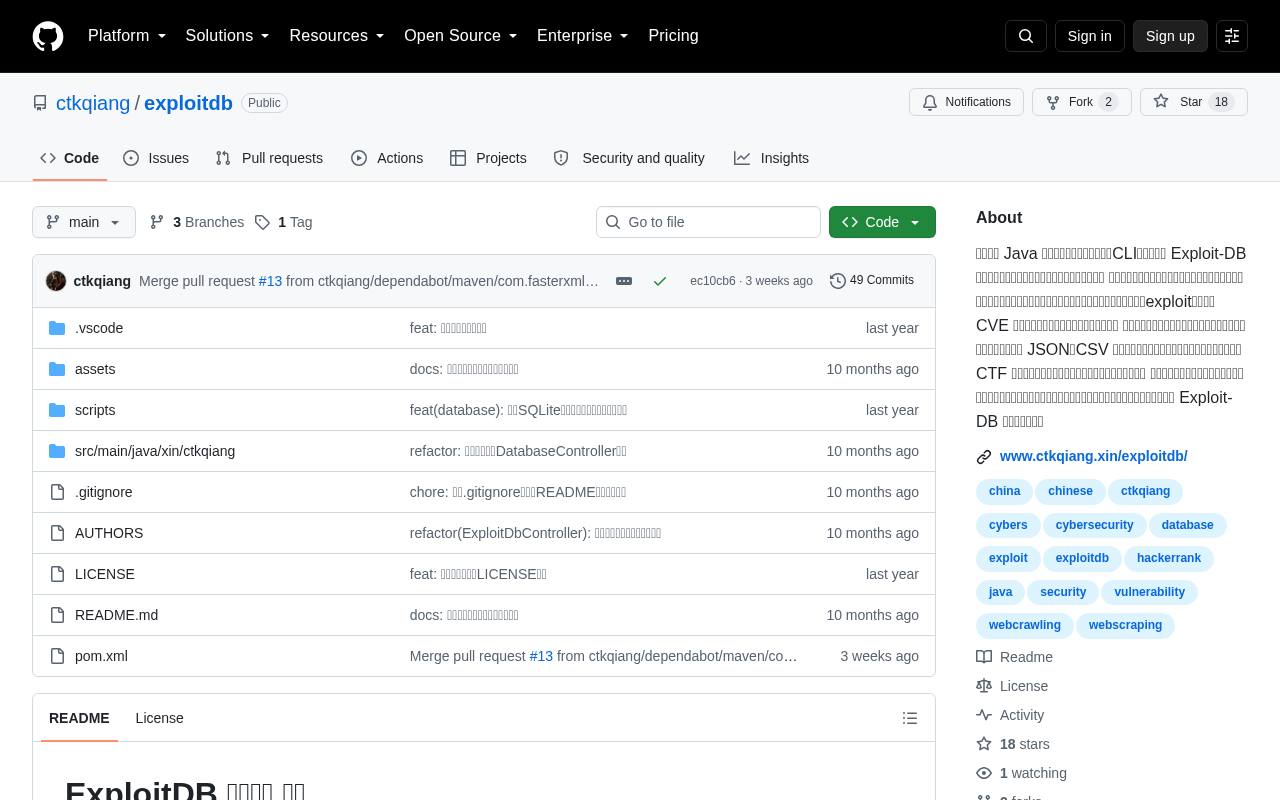View the 3 Branches list
This screenshot has width=1280, height=800.
point(197,222)
